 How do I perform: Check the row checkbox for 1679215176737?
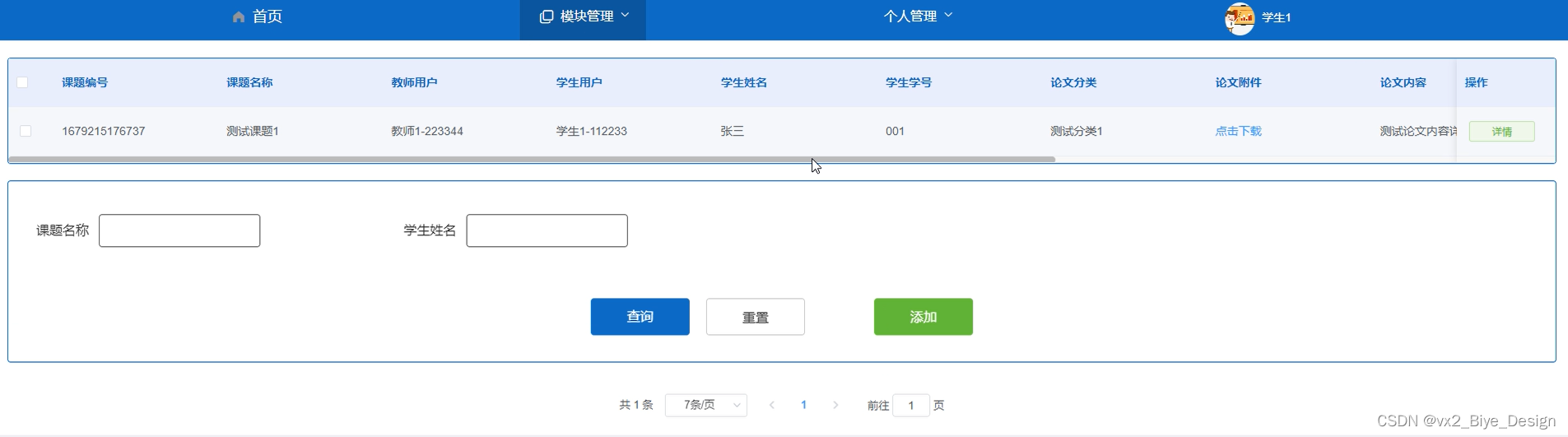point(26,131)
